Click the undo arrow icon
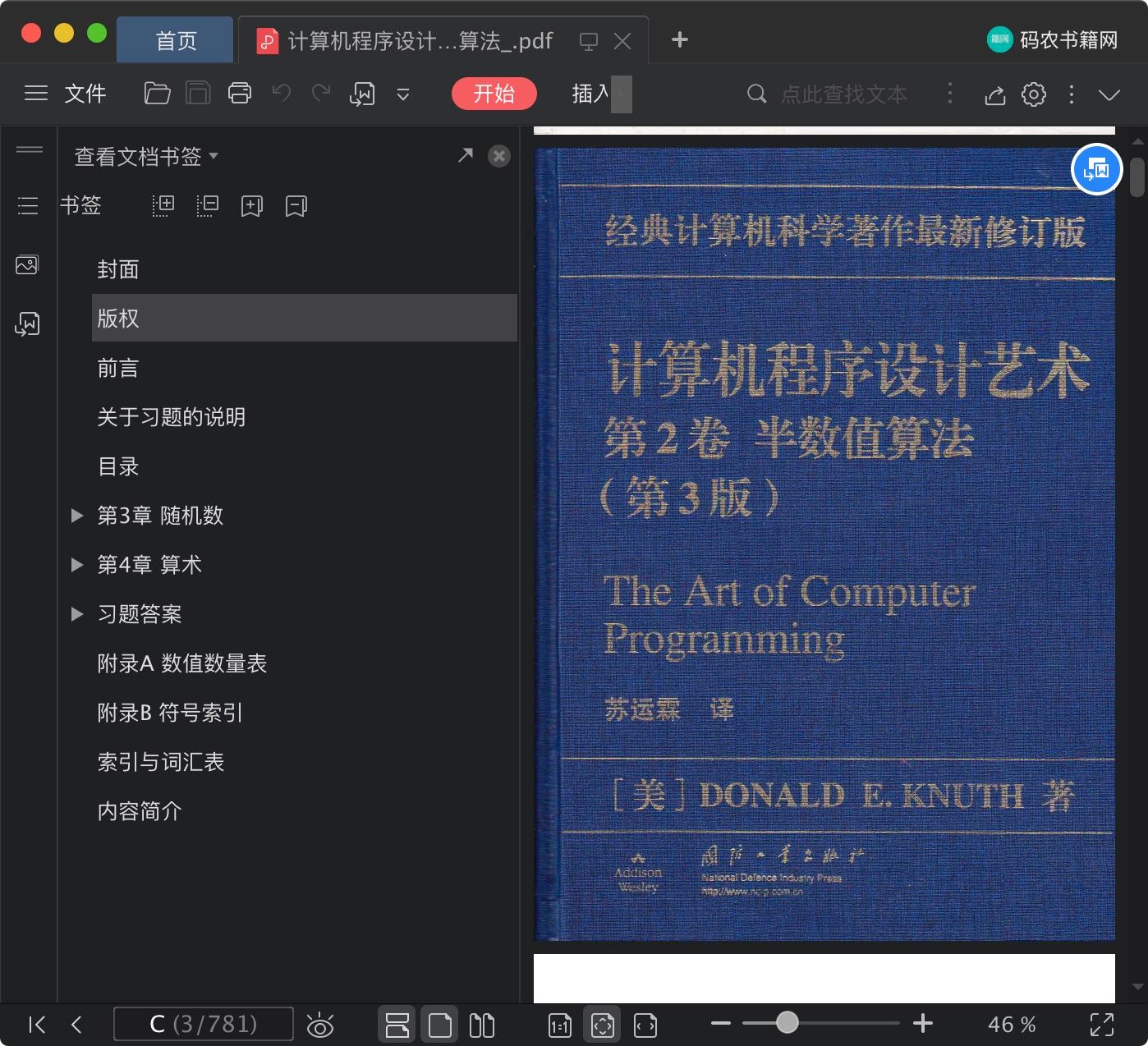This screenshot has width=1148, height=1046. click(282, 94)
